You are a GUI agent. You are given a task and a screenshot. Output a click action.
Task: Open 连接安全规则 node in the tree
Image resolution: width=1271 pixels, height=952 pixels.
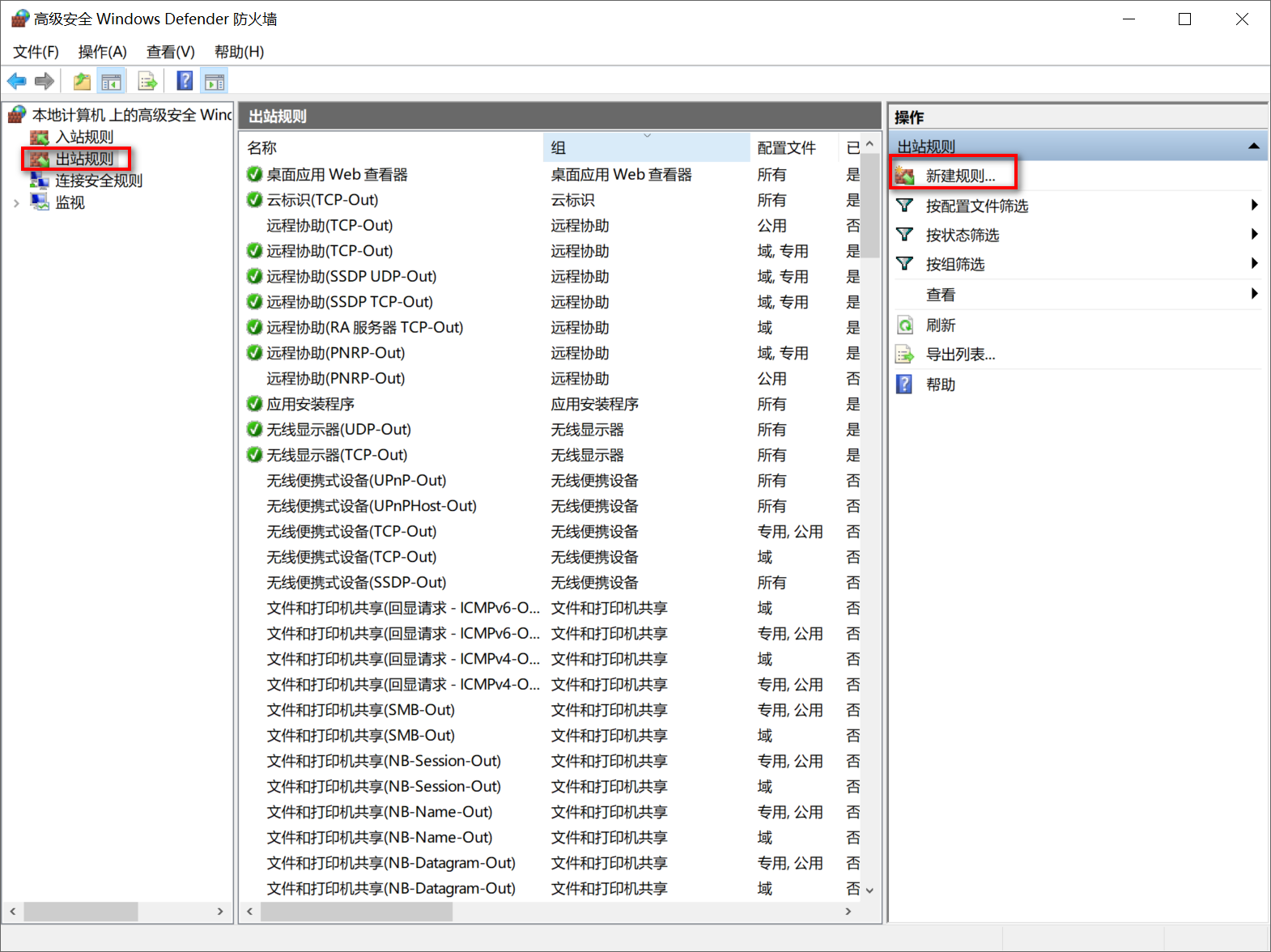click(98, 181)
